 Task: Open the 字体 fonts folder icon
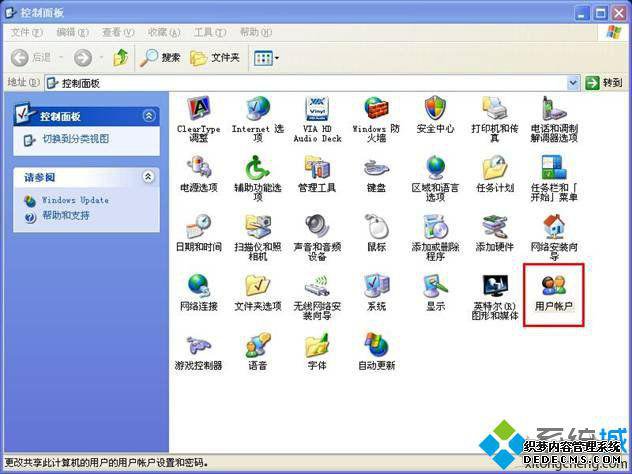[317, 351]
